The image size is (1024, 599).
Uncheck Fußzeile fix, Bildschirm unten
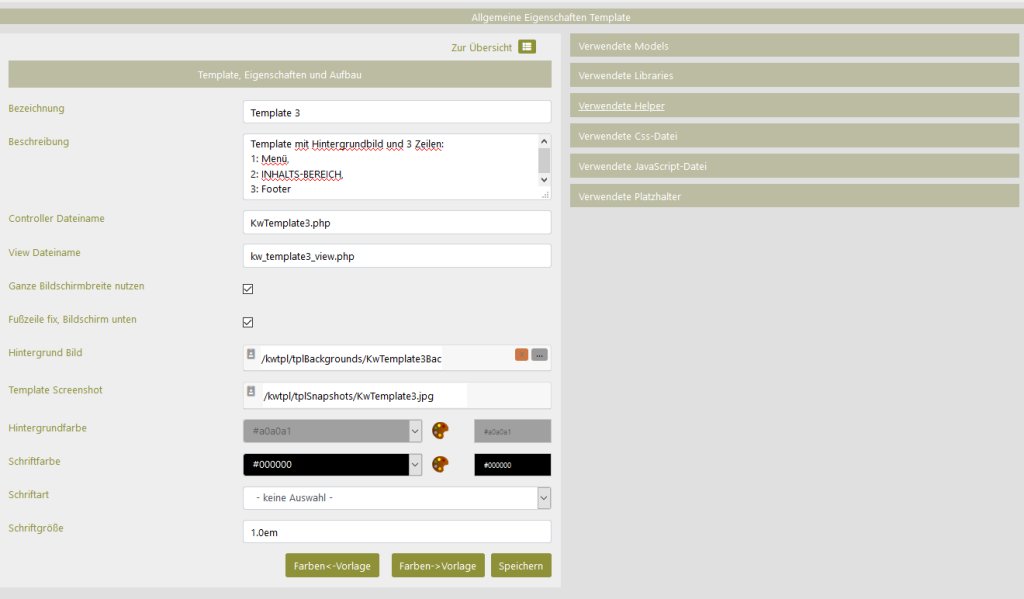click(248, 322)
